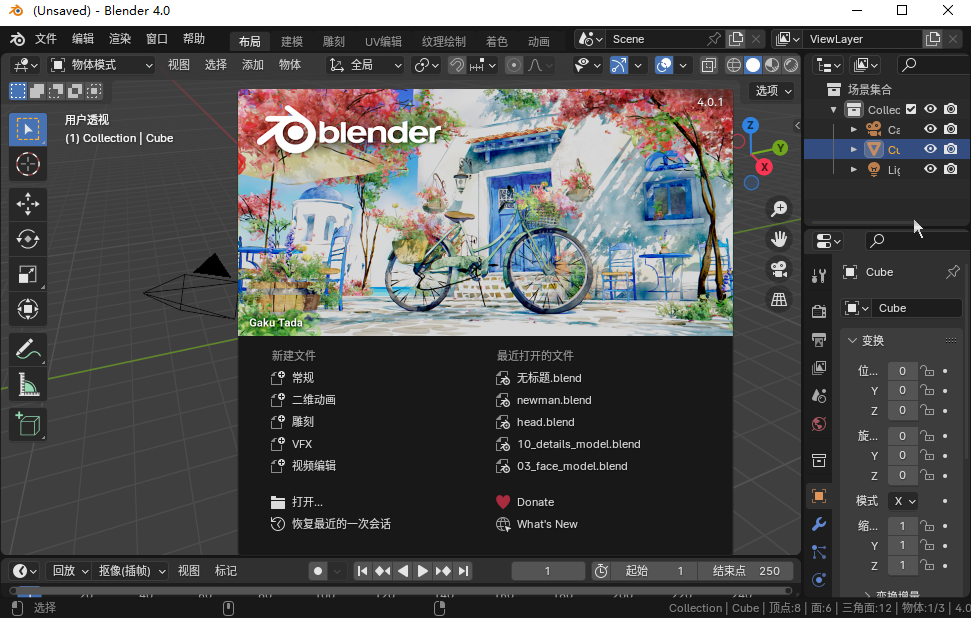Uncheck the Collection exclude checkbox
Viewport: 971px width, 618px height.
coord(911,110)
